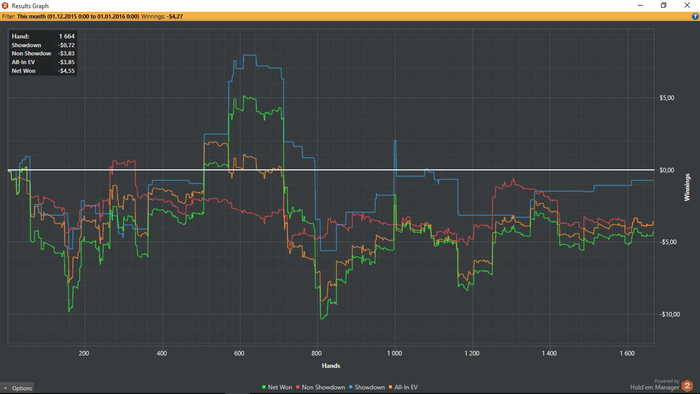Click the 1 600 tick on Hands axis
The image size is (700, 394).
(627, 353)
